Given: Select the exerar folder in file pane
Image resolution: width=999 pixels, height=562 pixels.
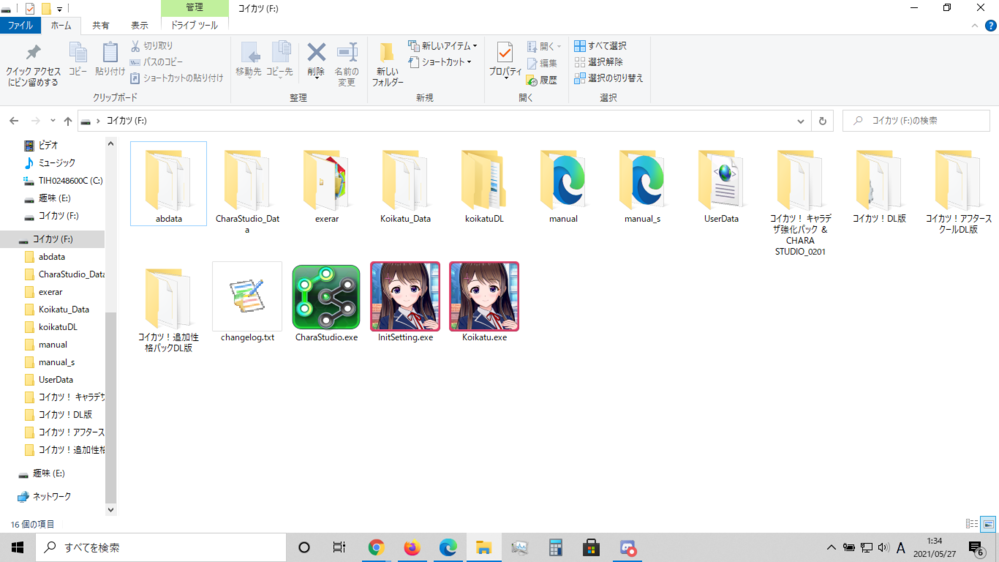Looking at the screenshot, I should click(x=326, y=185).
